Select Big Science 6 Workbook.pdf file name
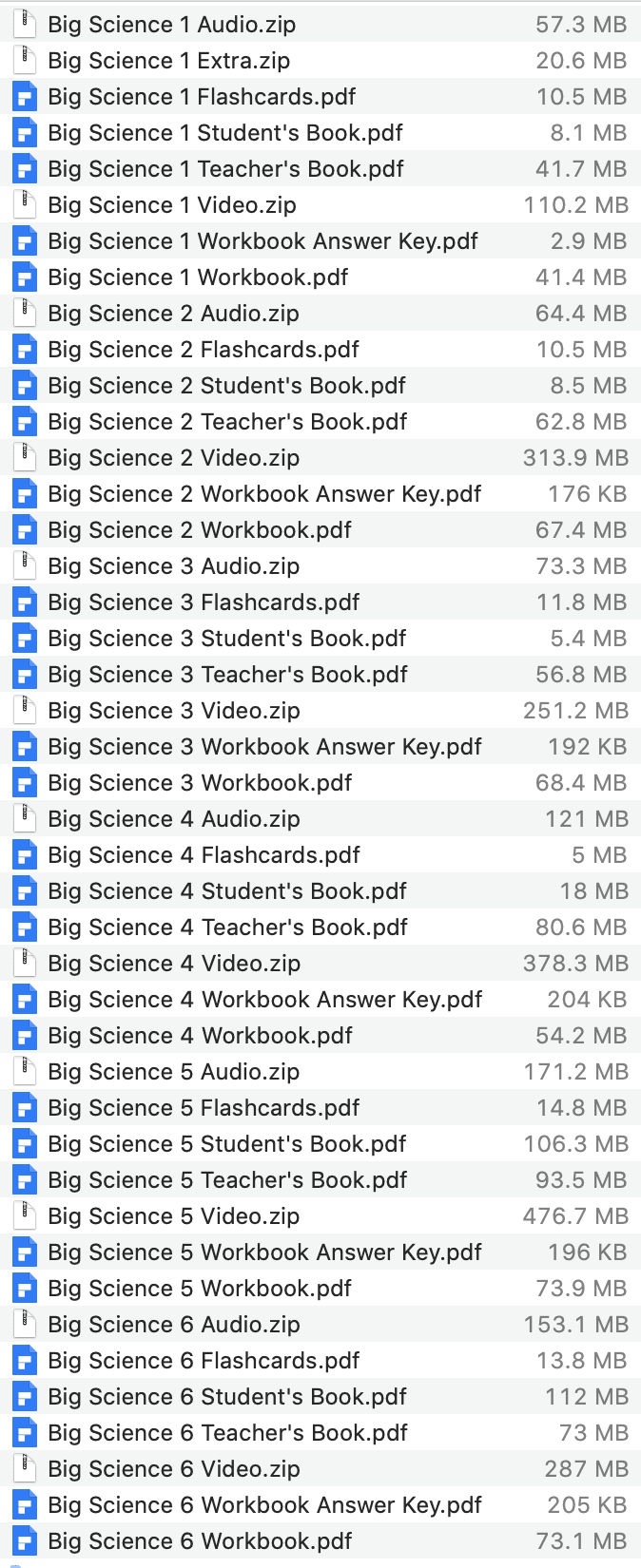Image resolution: width=641 pixels, height=1568 pixels. (200, 1541)
